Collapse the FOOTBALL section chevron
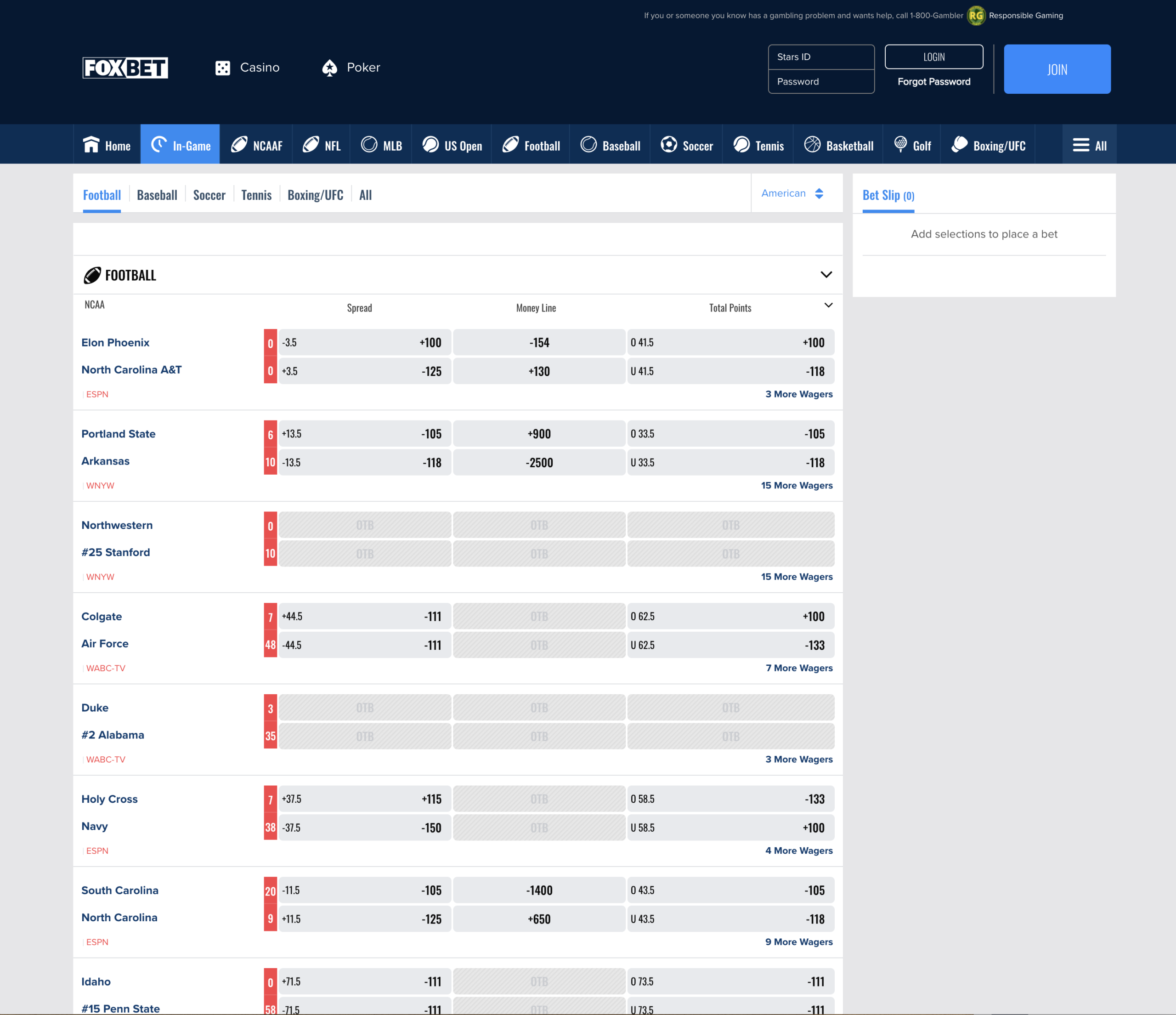The width and height of the screenshot is (1176, 1015). click(x=826, y=275)
